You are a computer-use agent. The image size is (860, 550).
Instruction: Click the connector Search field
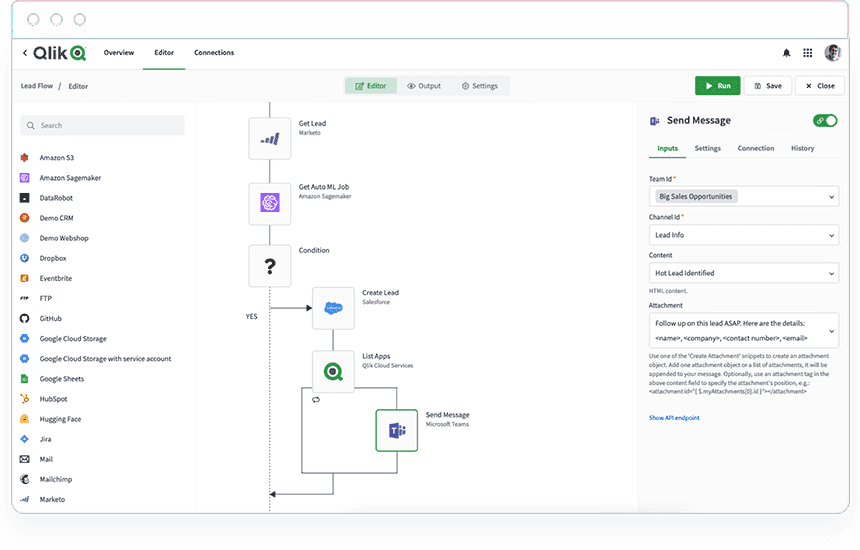103,125
